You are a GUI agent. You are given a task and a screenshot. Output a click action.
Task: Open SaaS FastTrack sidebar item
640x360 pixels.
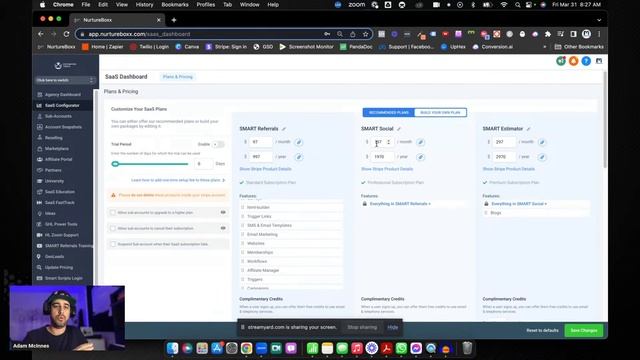click(x=60, y=202)
